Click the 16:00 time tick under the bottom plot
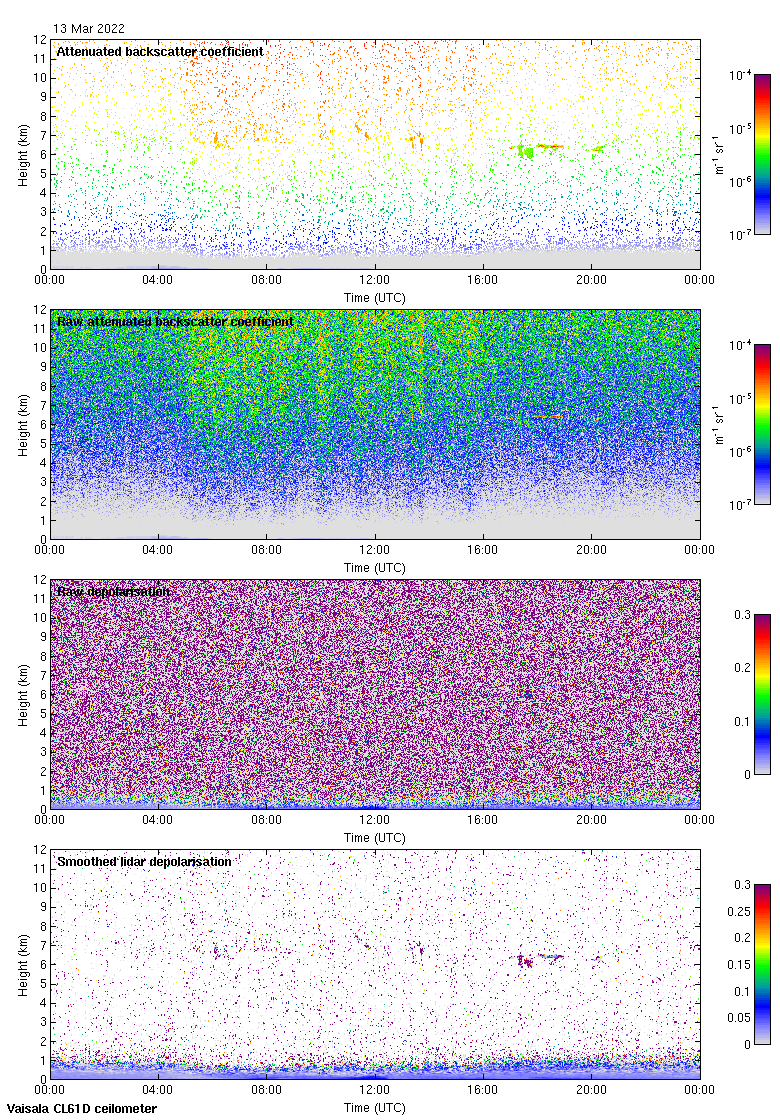The image size is (780, 1120). click(483, 1091)
